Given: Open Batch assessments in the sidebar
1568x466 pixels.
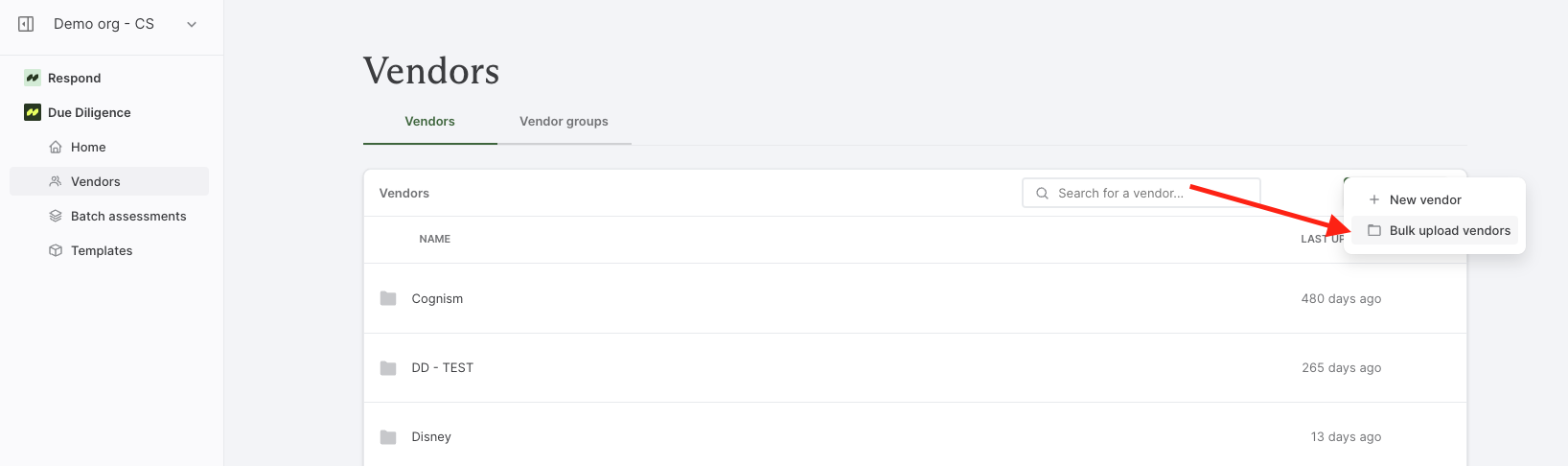Looking at the screenshot, I should pyautogui.click(x=128, y=216).
